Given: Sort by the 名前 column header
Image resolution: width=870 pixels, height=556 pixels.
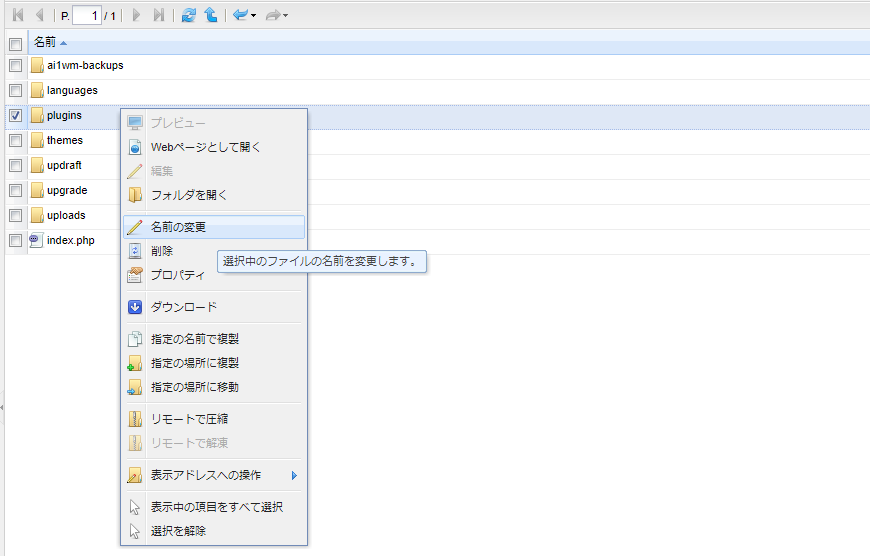Looking at the screenshot, I should click(x=45, y=42).
